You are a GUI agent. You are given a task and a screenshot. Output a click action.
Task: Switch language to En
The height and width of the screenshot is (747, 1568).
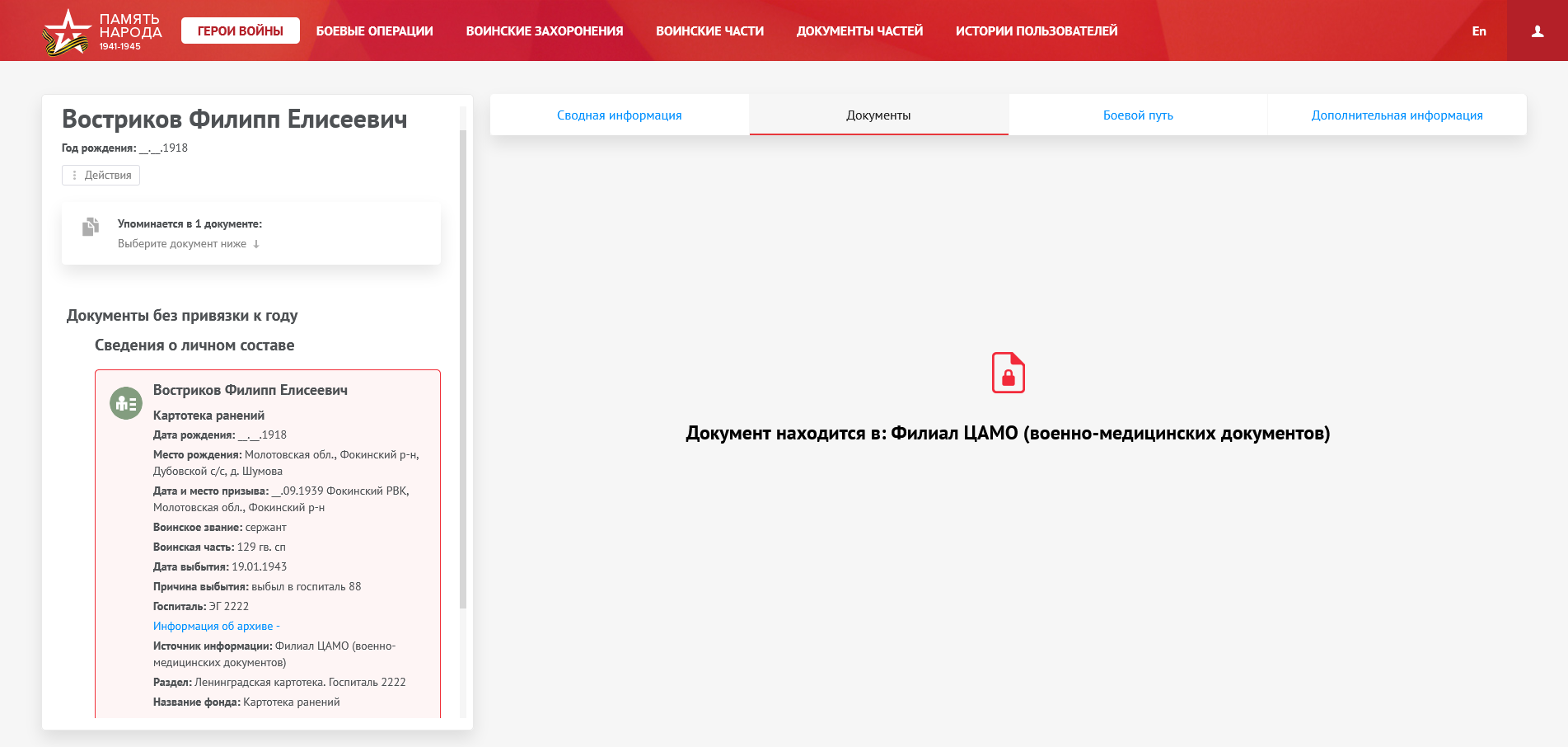click(1479, 31)
